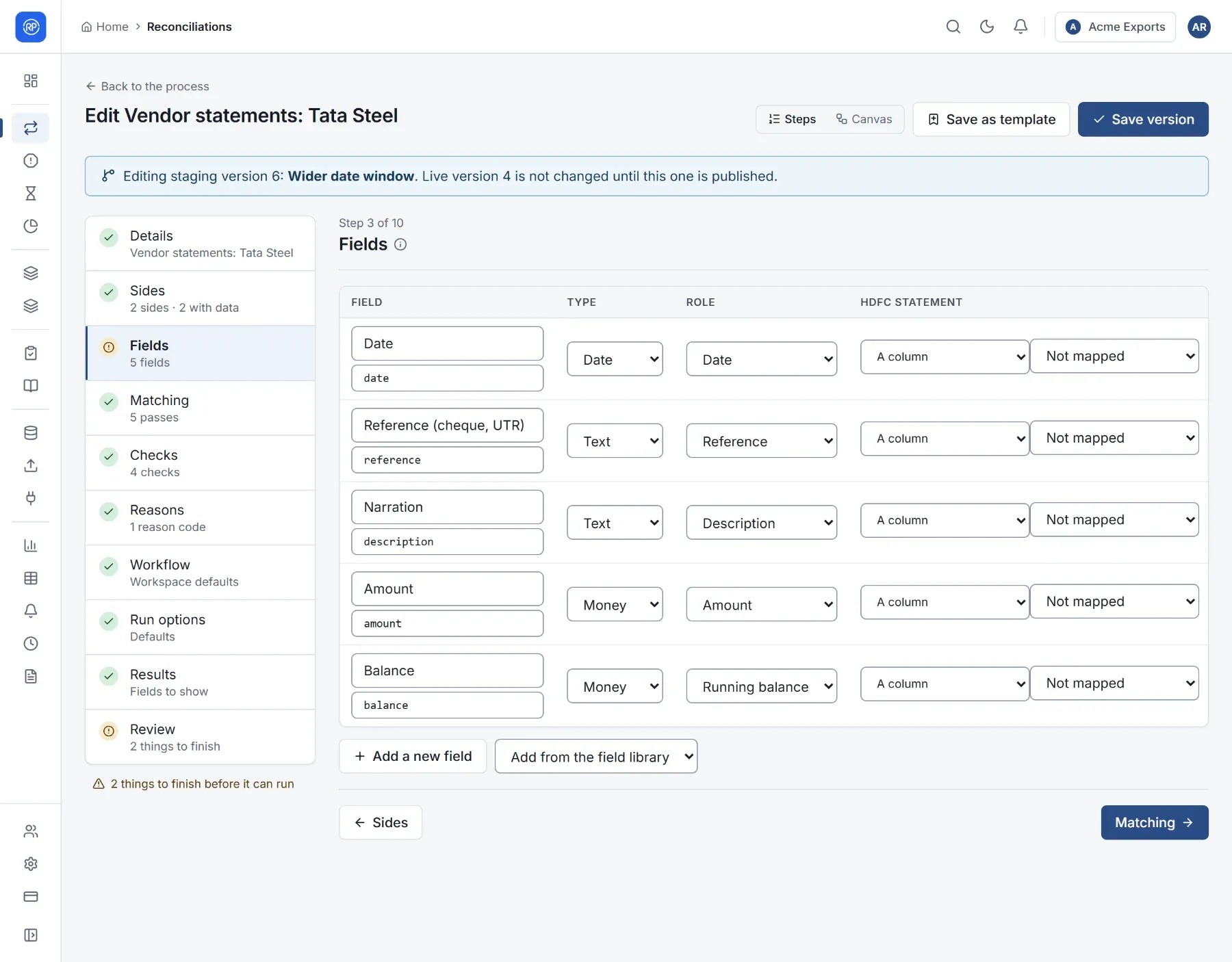1232x962 pixels.
Task: Click Save as template button
Action: pyautogui.click(x=991, y=119)
